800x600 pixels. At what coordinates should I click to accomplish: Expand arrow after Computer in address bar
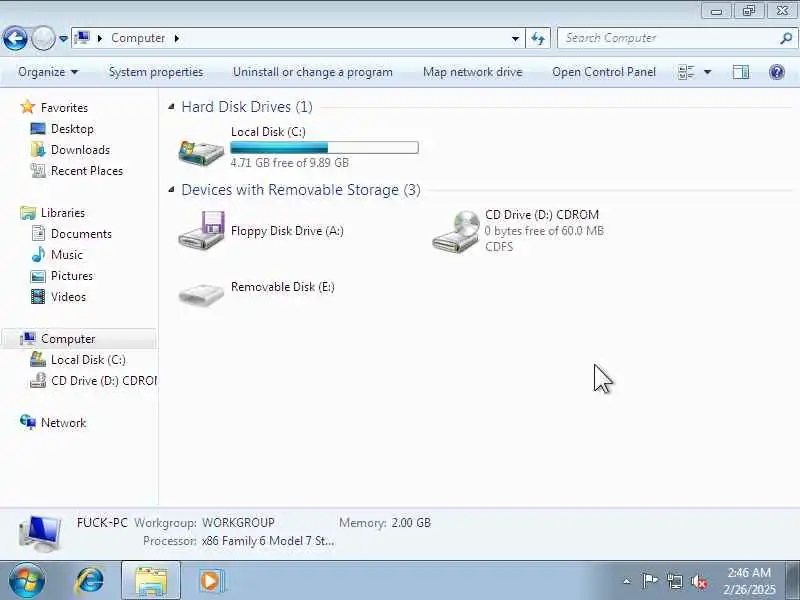(177, 38)
